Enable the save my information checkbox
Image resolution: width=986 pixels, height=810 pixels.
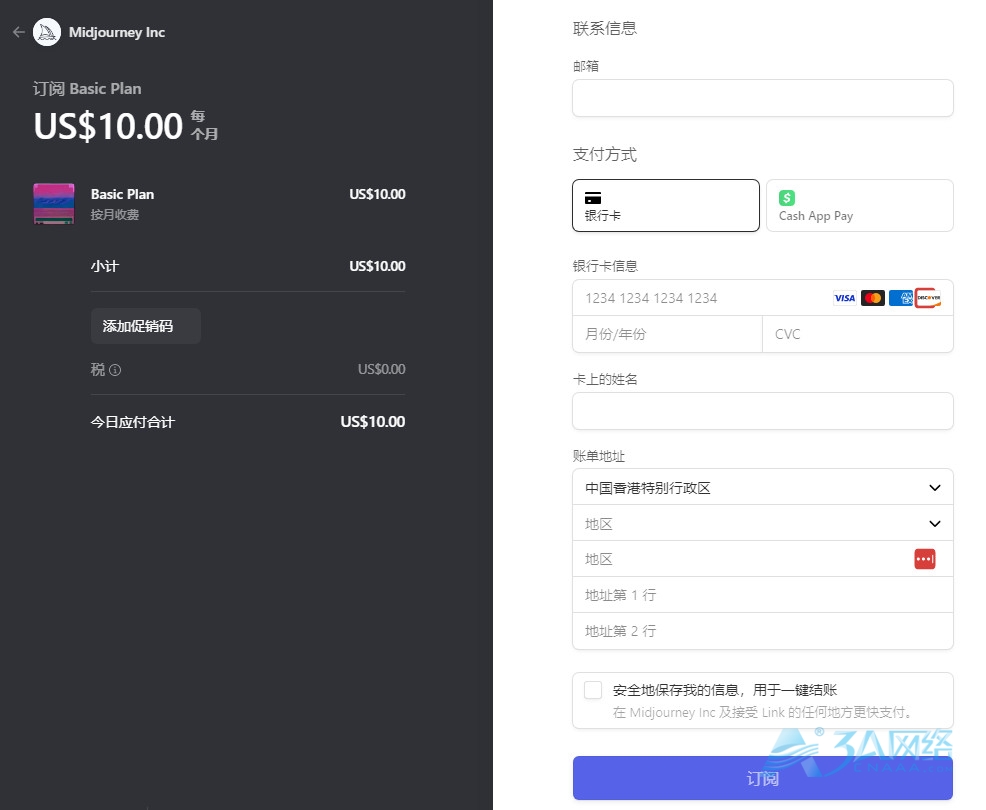[593, 690]
